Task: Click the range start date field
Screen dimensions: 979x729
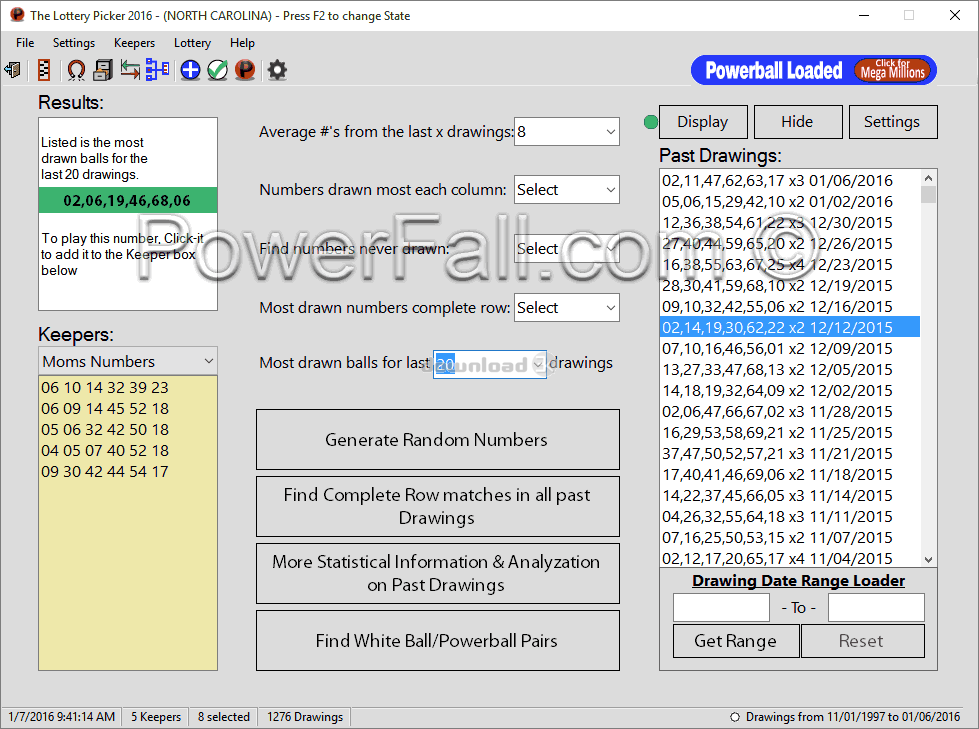Action: (x=721, y=607)
